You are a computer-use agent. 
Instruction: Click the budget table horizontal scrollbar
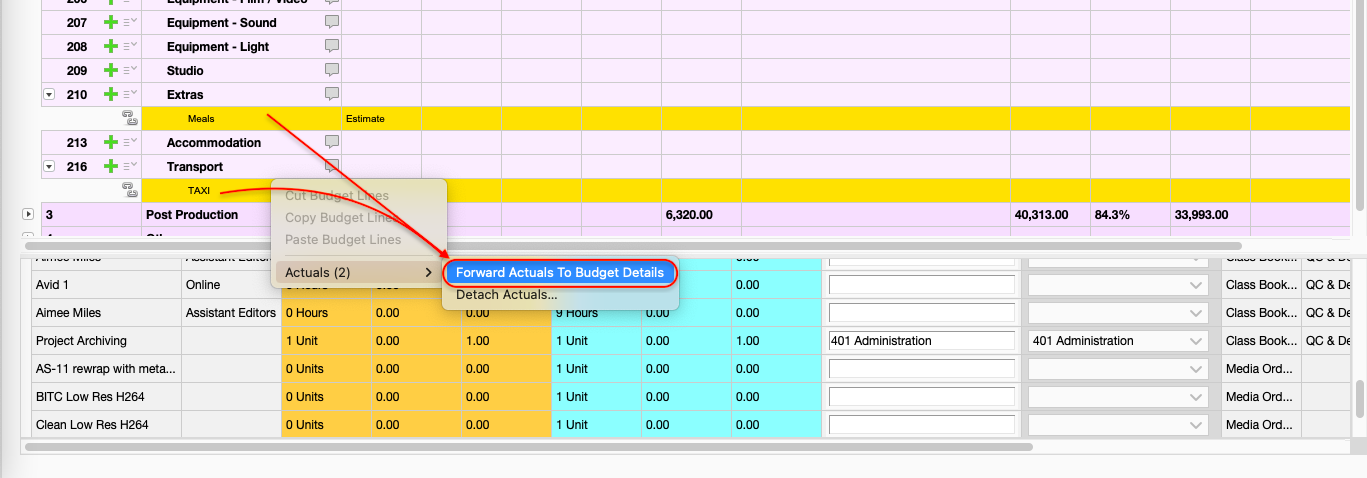633,245
